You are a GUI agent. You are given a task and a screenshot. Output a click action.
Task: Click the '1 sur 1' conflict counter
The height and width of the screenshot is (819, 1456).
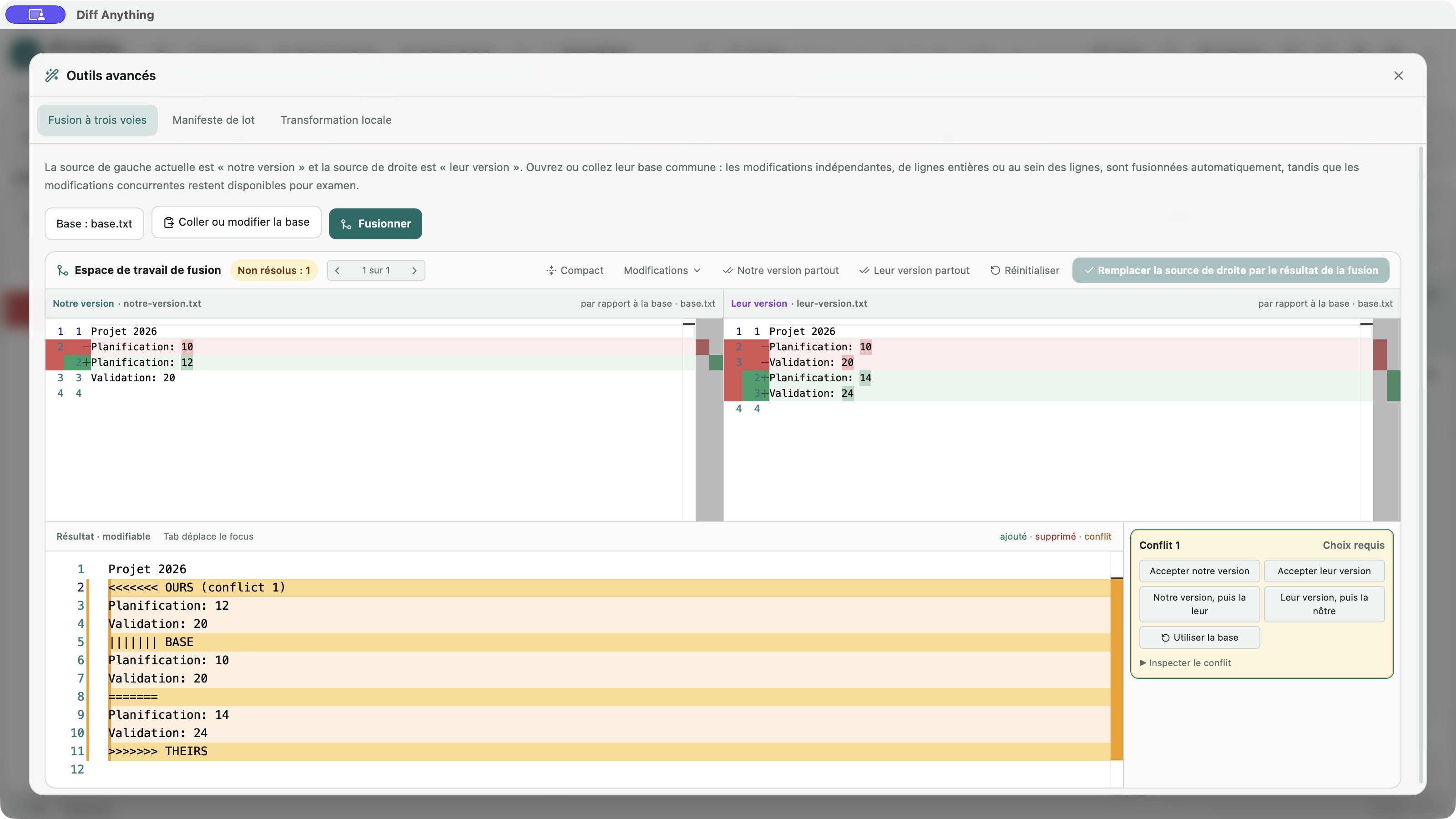pyautogui.click(x=376, y=271)
